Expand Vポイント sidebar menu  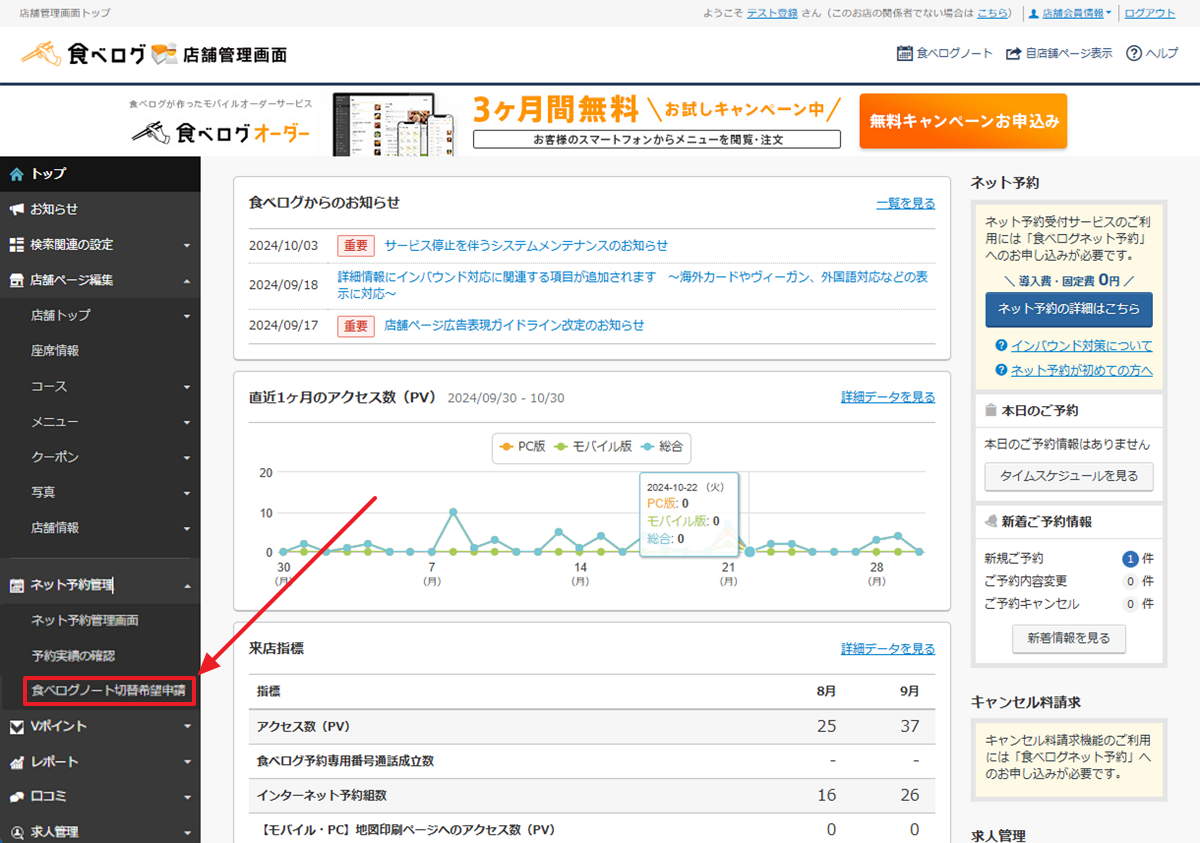click(x=100, y=726)
